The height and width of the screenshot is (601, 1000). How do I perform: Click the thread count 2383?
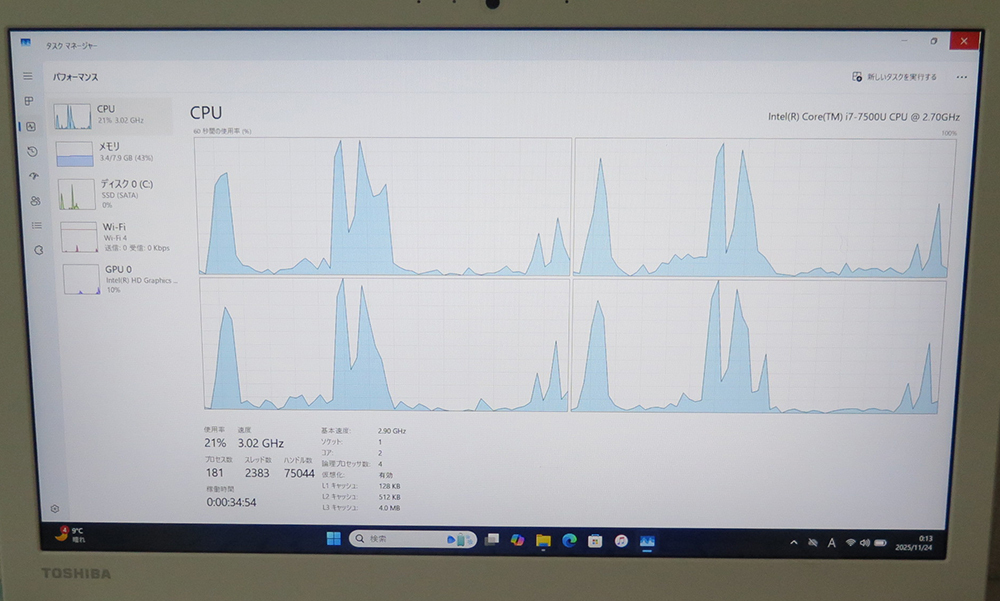tap(256, 473)
